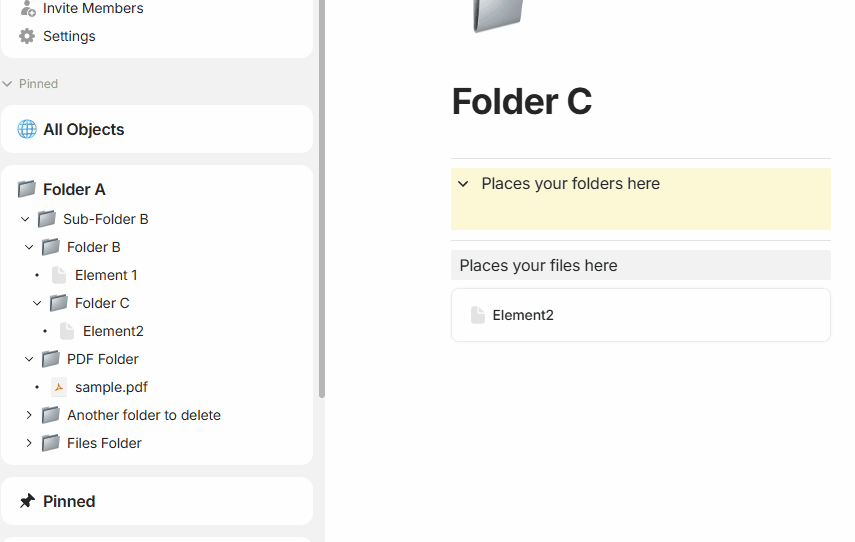Open the Pinned widget title
This screenshot has height=542, width=855.
click(x=69, y=501)
